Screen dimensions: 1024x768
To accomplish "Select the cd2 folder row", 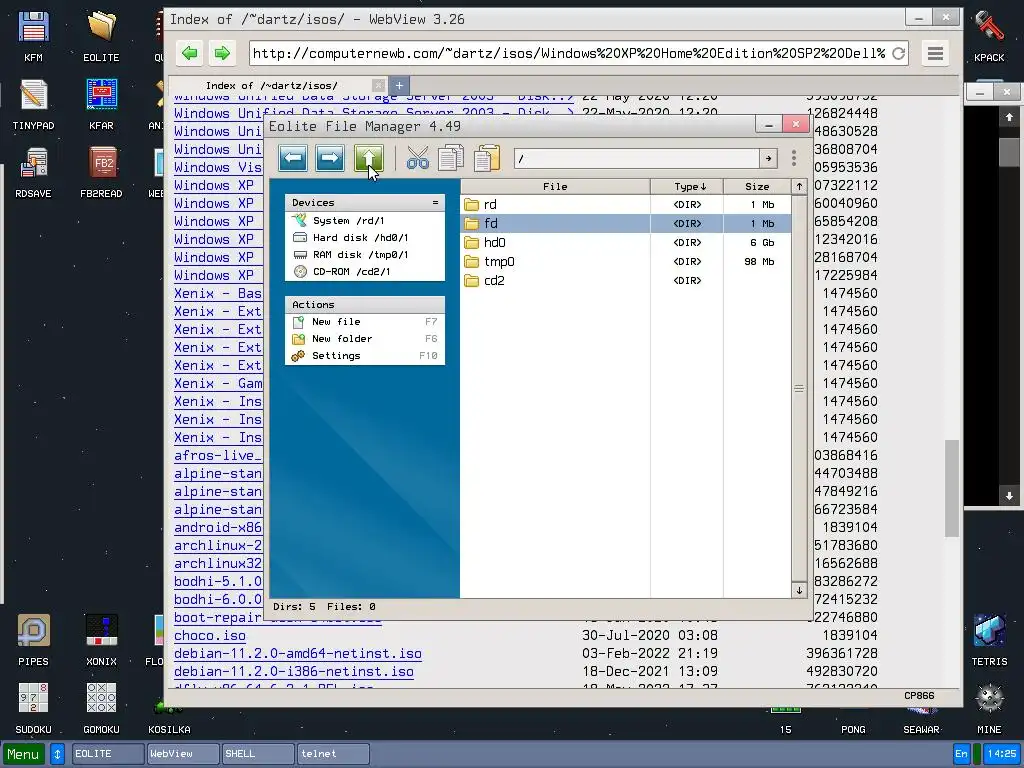I will [626, 280].
